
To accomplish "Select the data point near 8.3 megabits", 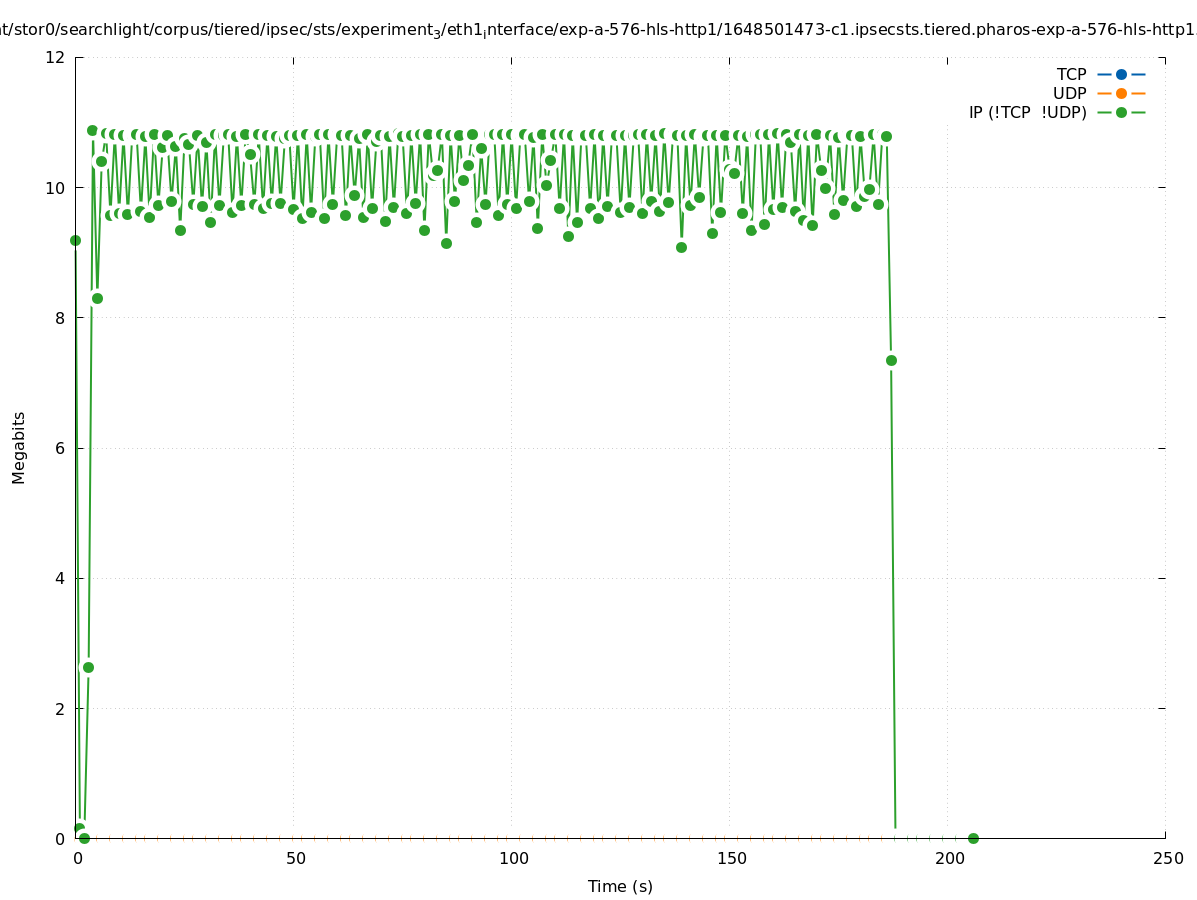I will [x=97, y=298].
